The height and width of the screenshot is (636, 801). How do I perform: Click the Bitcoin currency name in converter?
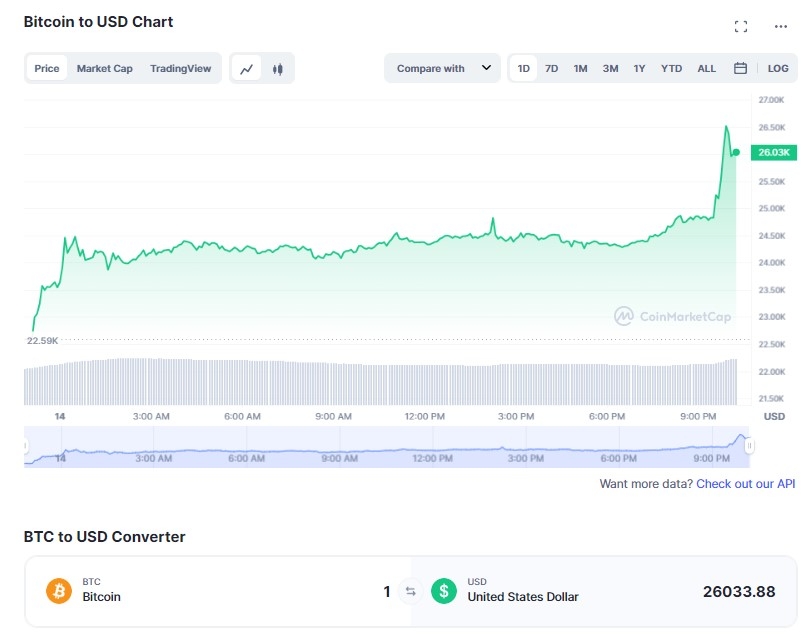[102, 597]
